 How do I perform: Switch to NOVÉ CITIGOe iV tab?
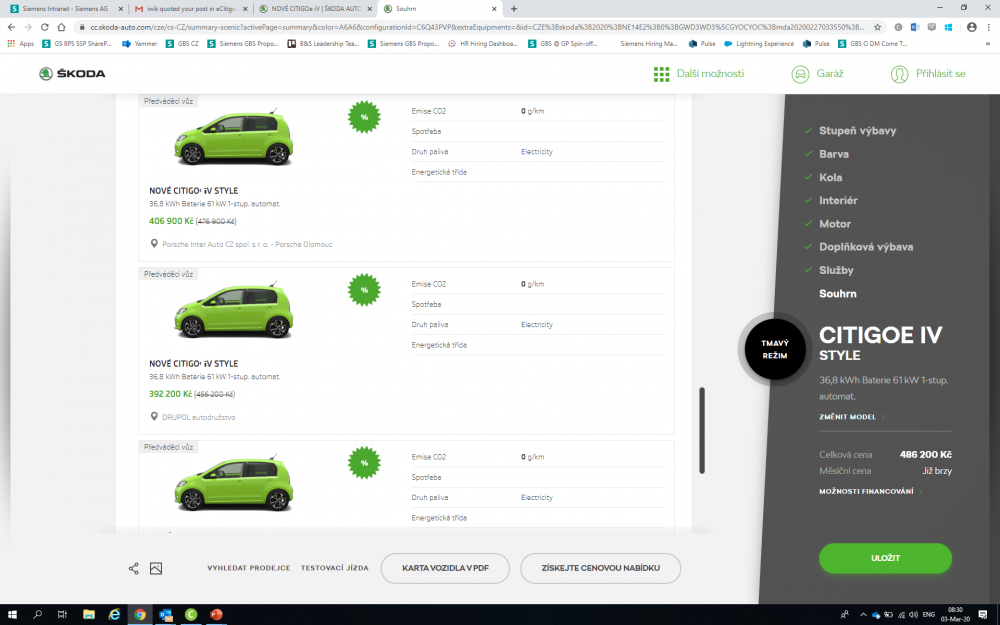tap(316, 9)
